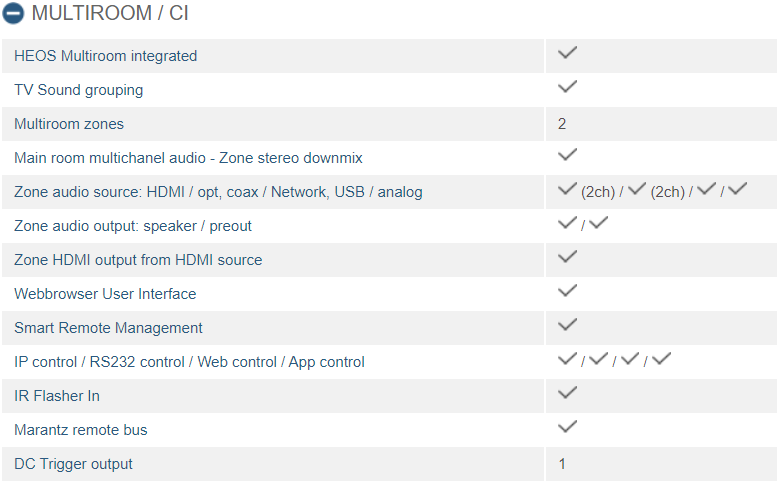The width and height of the screenshot is (777, 481).
Task: Click the Webbrowser User Interface checkmark
Action: click(567, 291)
